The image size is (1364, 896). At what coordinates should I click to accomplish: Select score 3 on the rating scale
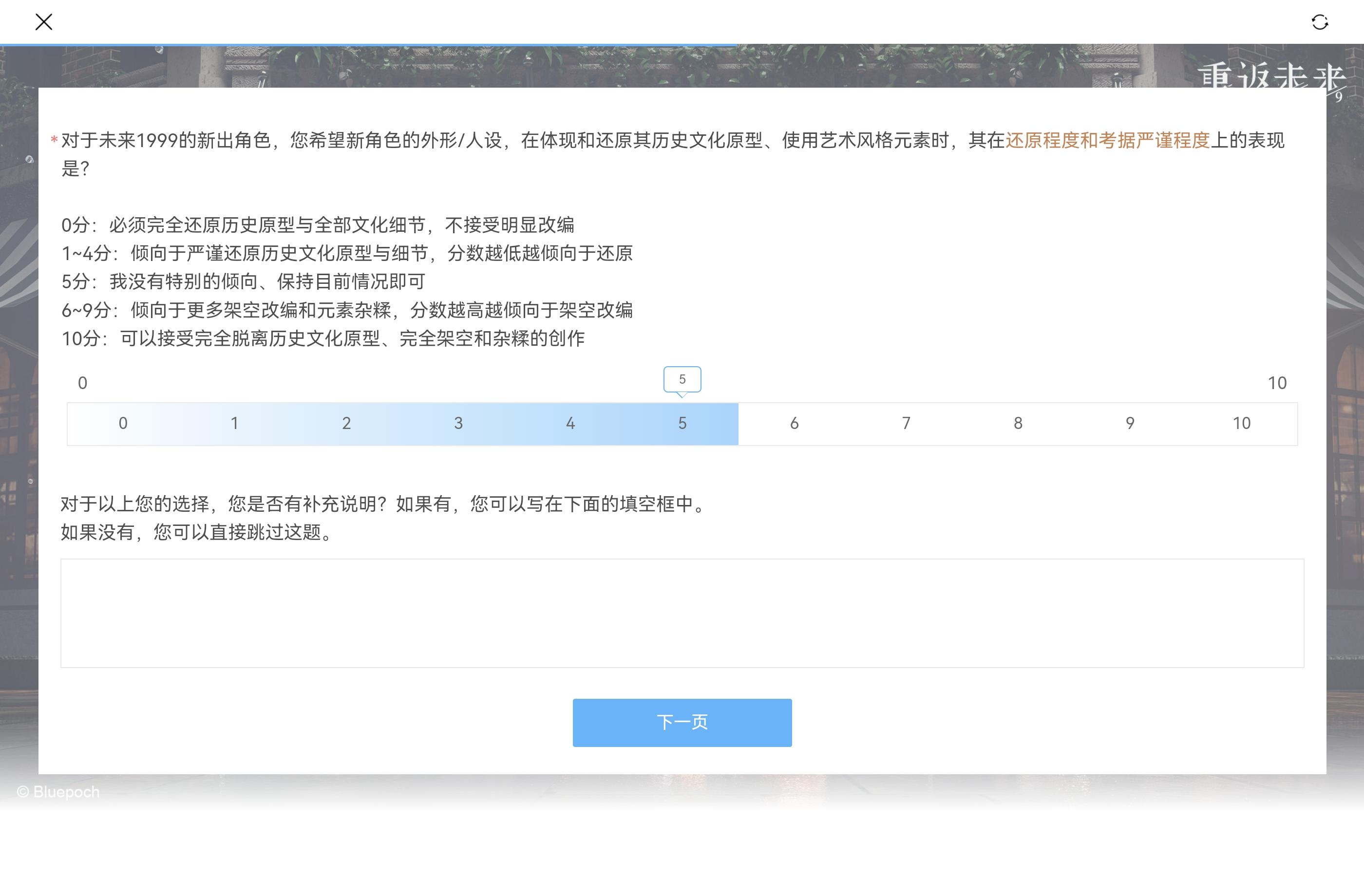(x=458, y=423)
